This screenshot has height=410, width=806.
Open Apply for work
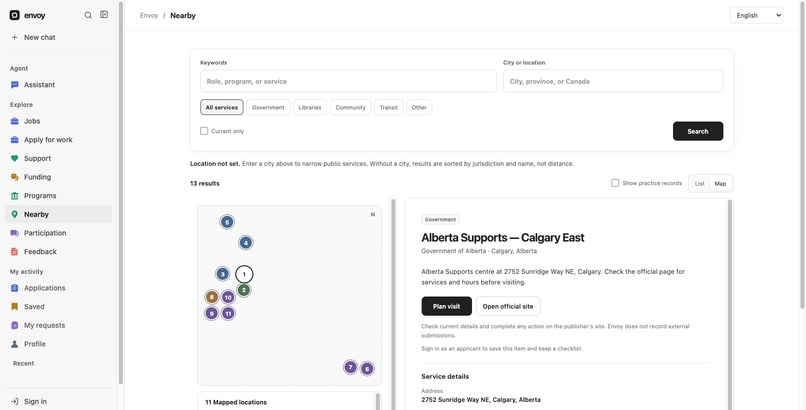coord(59,140)
